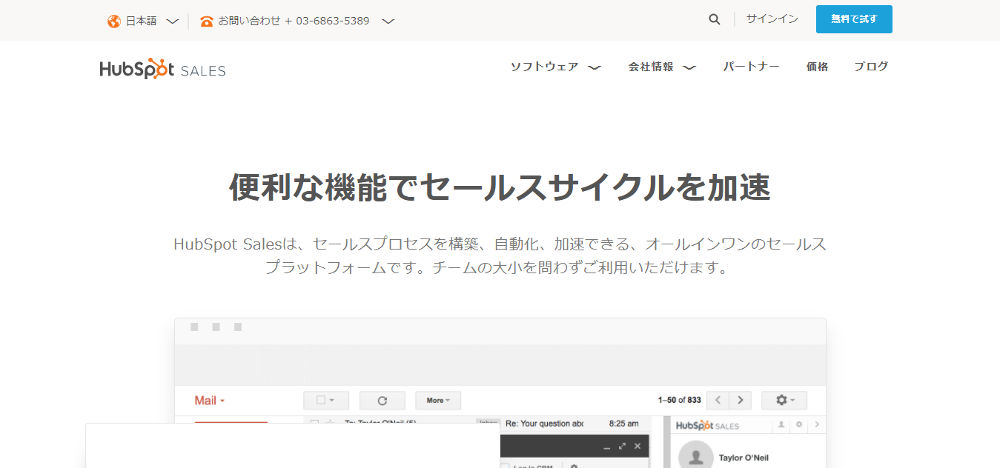Expand the chevron beside ソフトウェア
Viewport: 1000px width, 468px height.
point(594,68)
